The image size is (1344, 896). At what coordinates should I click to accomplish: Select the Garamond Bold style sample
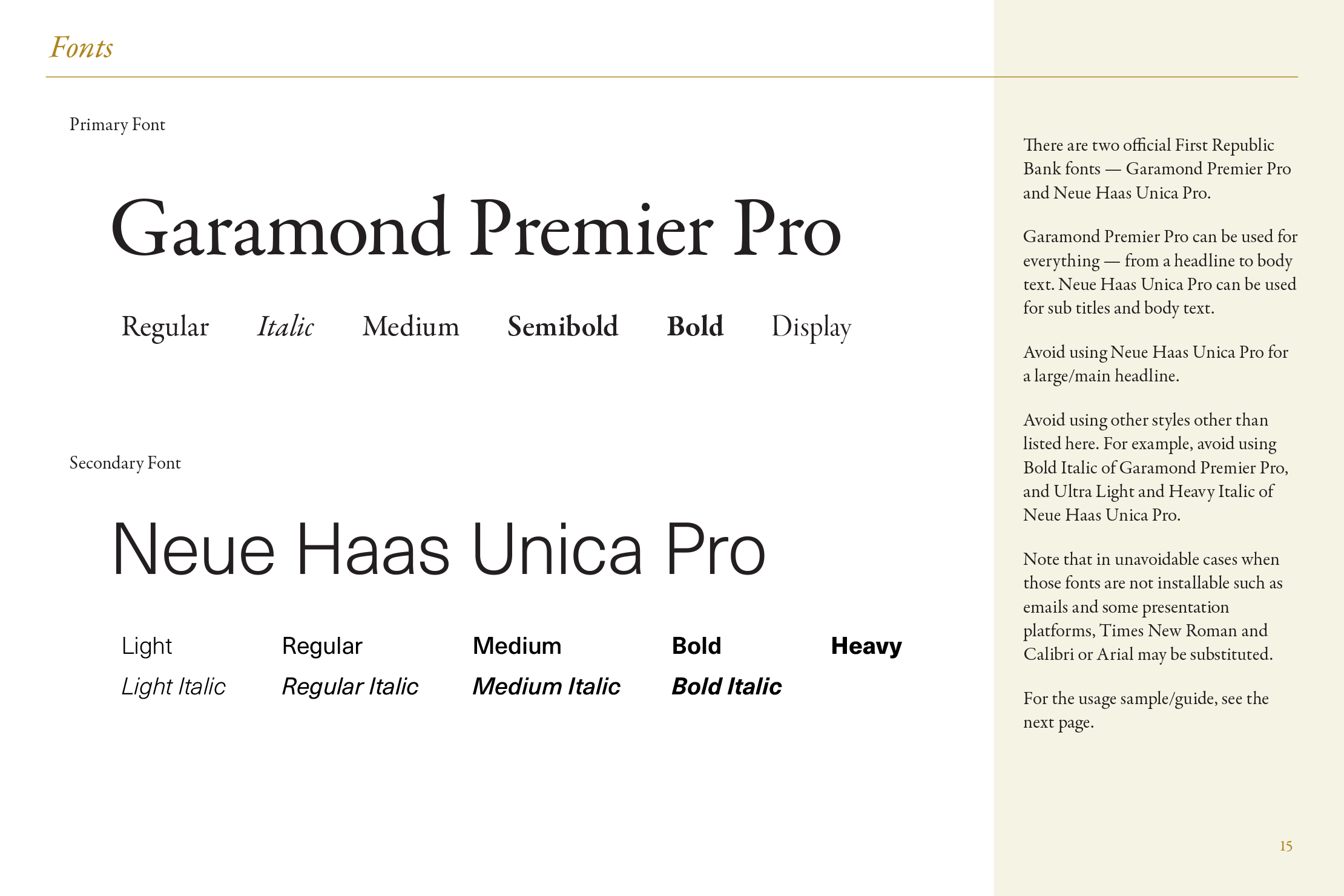pos(696,327)
